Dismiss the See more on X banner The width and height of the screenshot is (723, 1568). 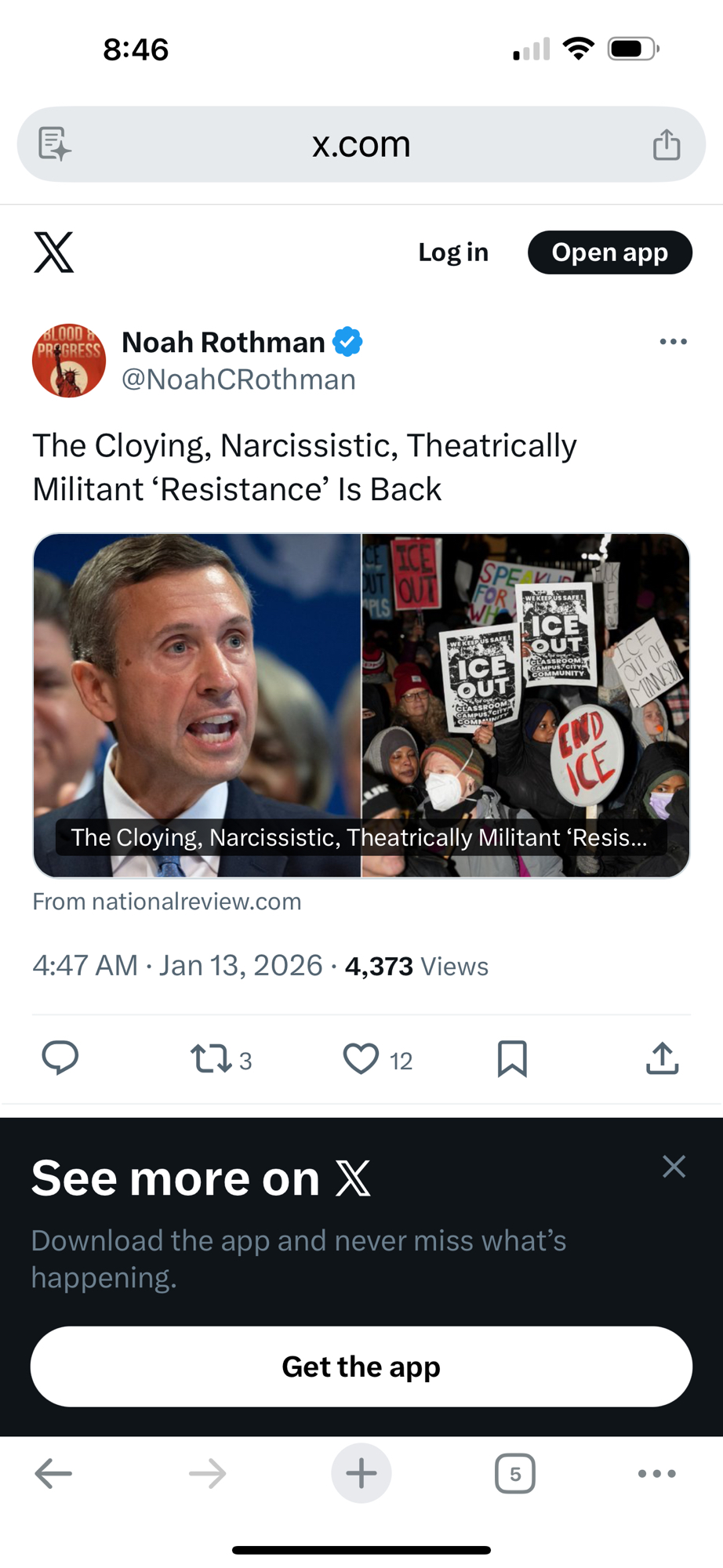pos(674,1167)
